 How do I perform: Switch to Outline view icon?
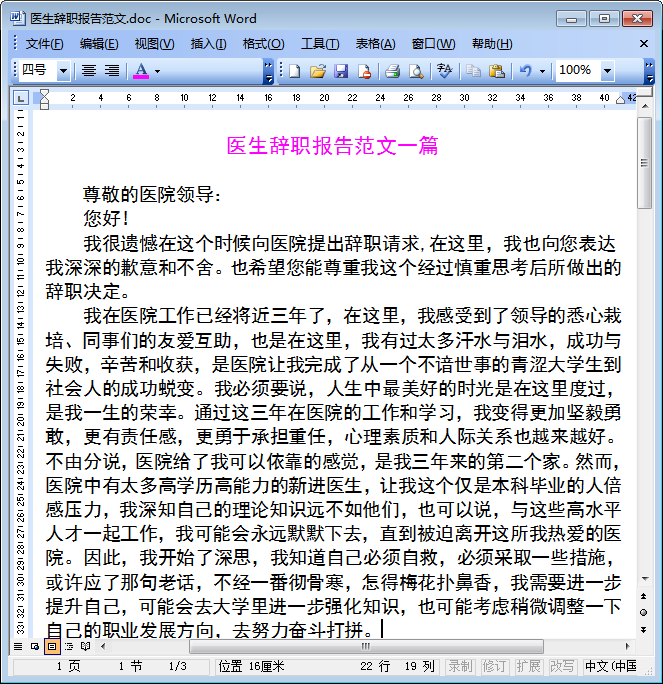[69, 646]
